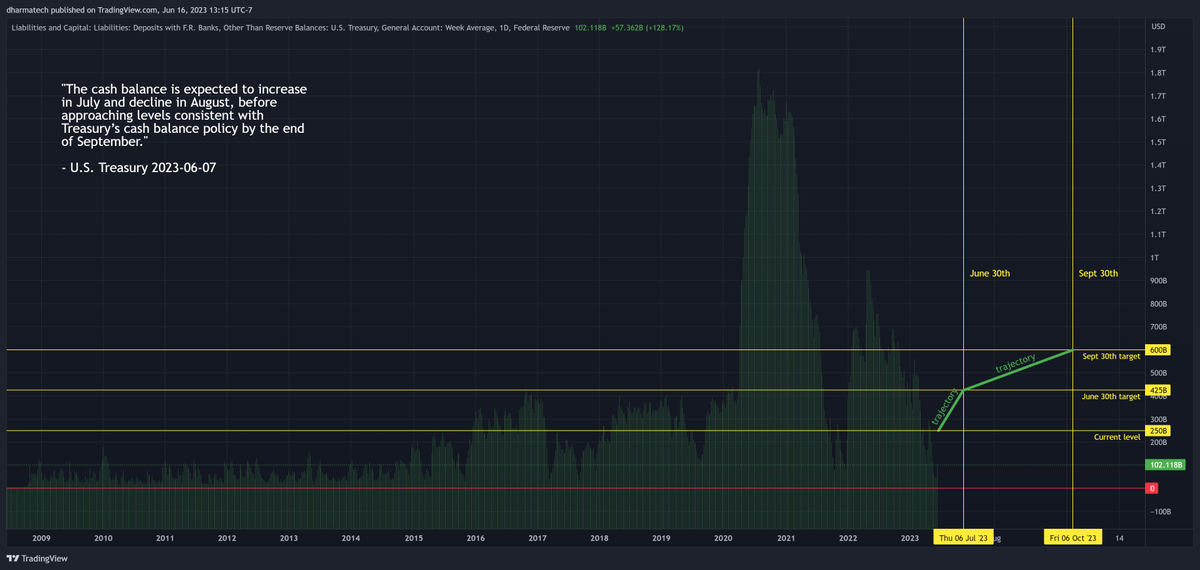Click the green 102.118B current price tag
Image resolution: width=1200 pixels, height=570 pixels.
coord(1166,465)
